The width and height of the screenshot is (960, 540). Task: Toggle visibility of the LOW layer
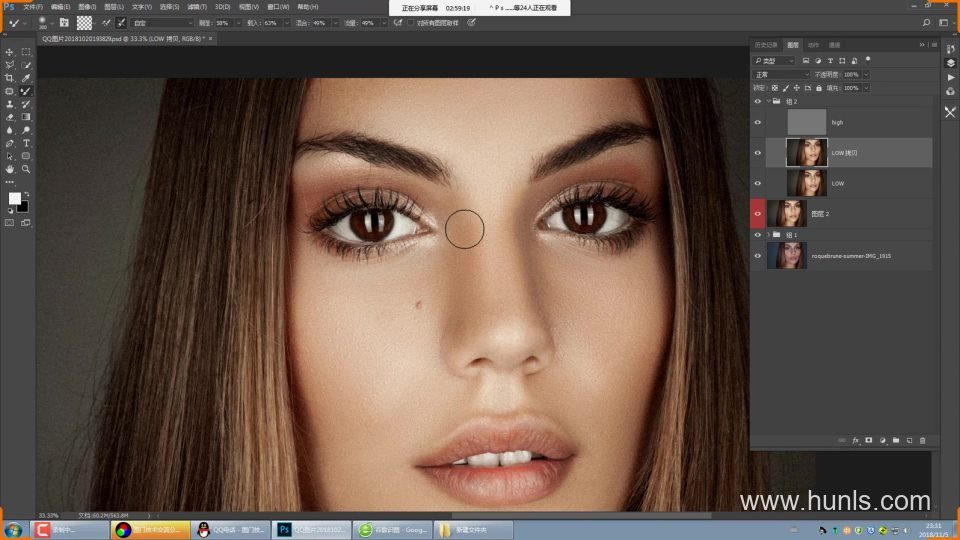point(758,183)
